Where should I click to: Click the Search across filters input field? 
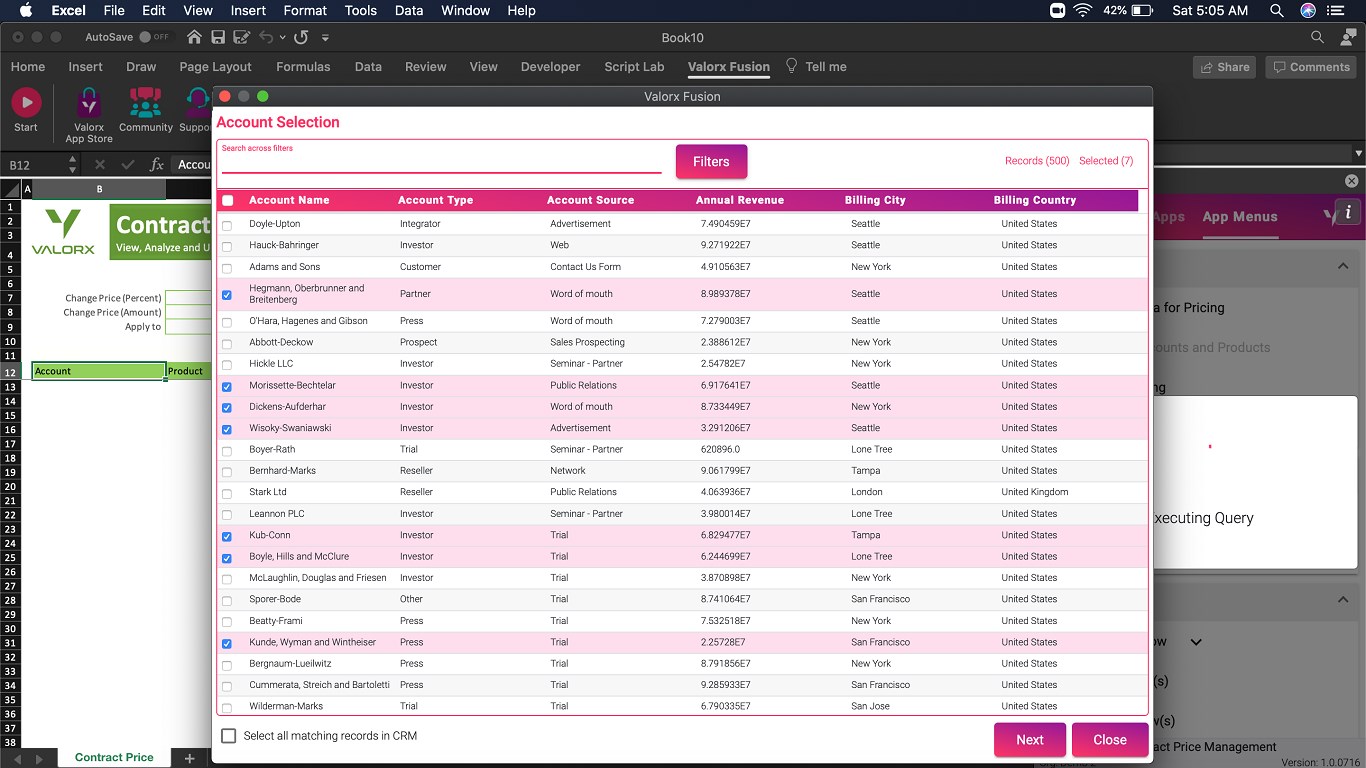coord(441,164)
